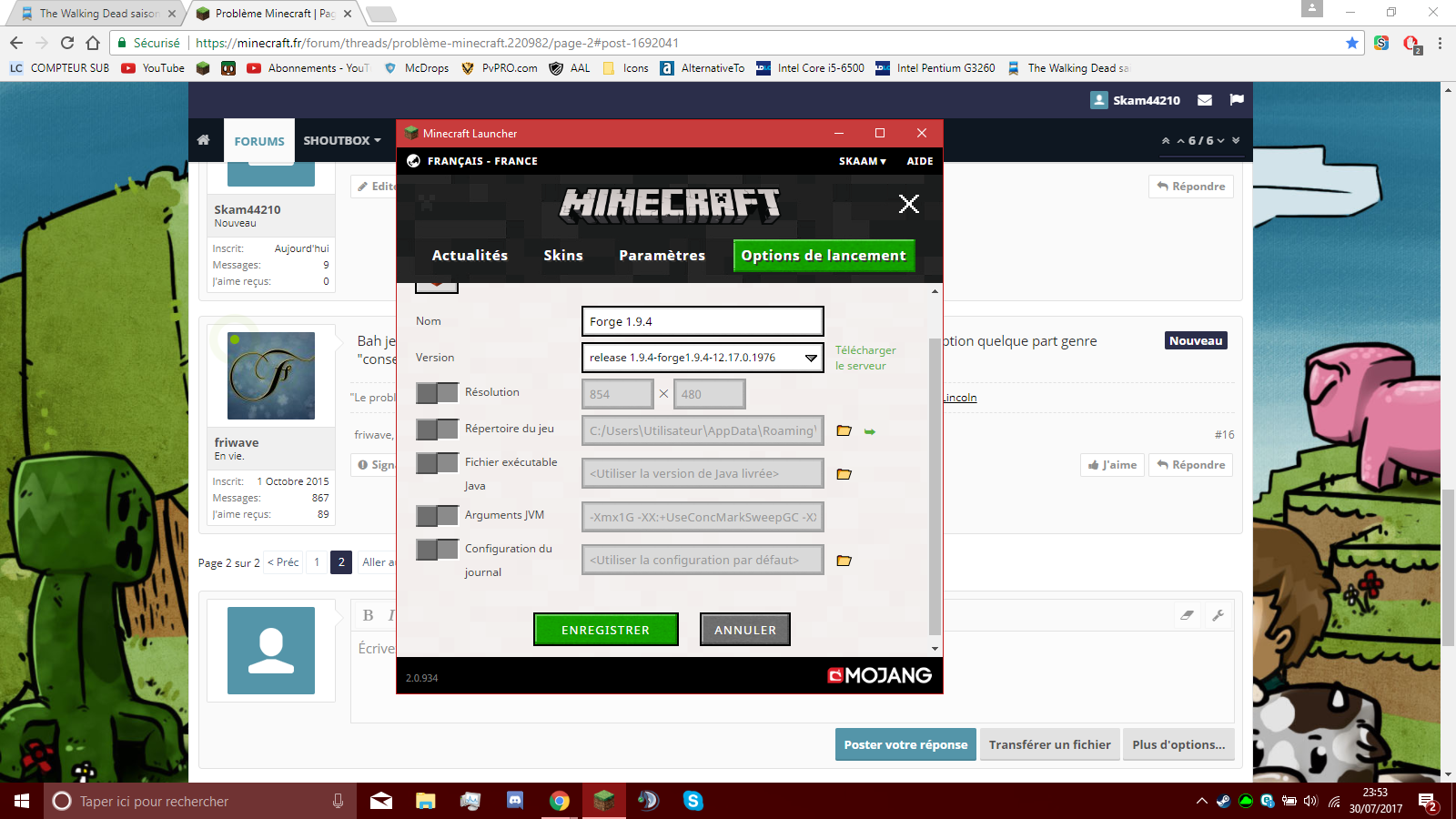Open Skype from the taskbar
1456x819 pixels.
point(693,801)
